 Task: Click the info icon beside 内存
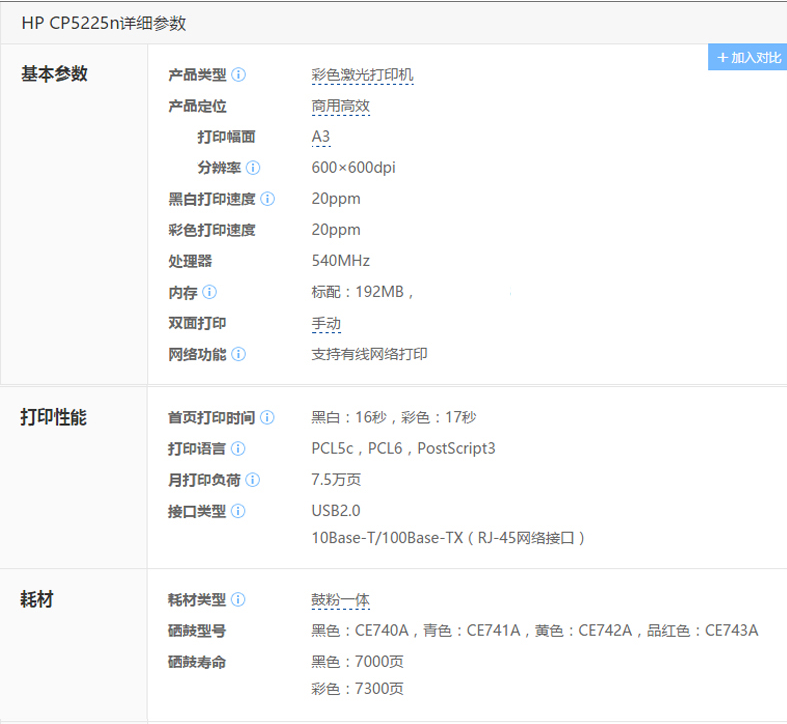pyautogui.click(x=209, y=292)
